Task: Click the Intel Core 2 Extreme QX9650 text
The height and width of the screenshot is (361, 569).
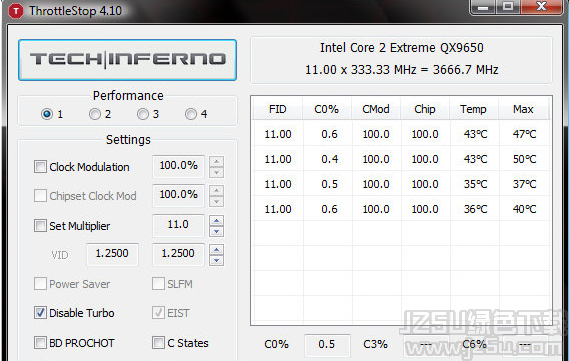Action: pyautogui.click(x=402, y=48)
